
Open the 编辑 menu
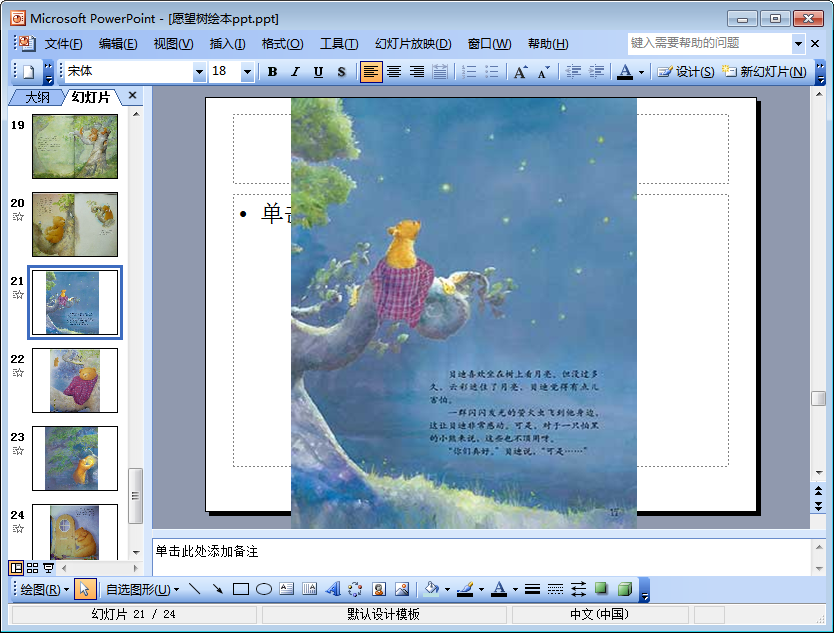(x=118, y=44)
